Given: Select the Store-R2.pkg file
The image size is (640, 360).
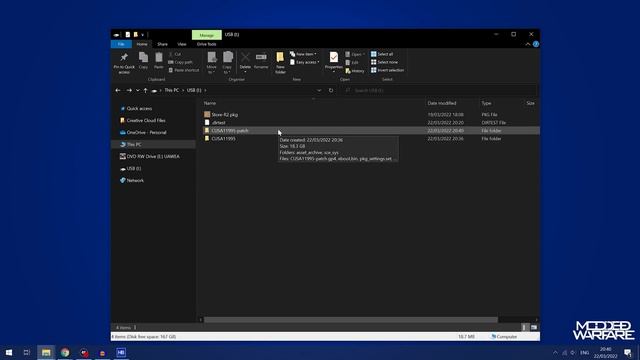Looking at the screenshot, I should 224,115.
